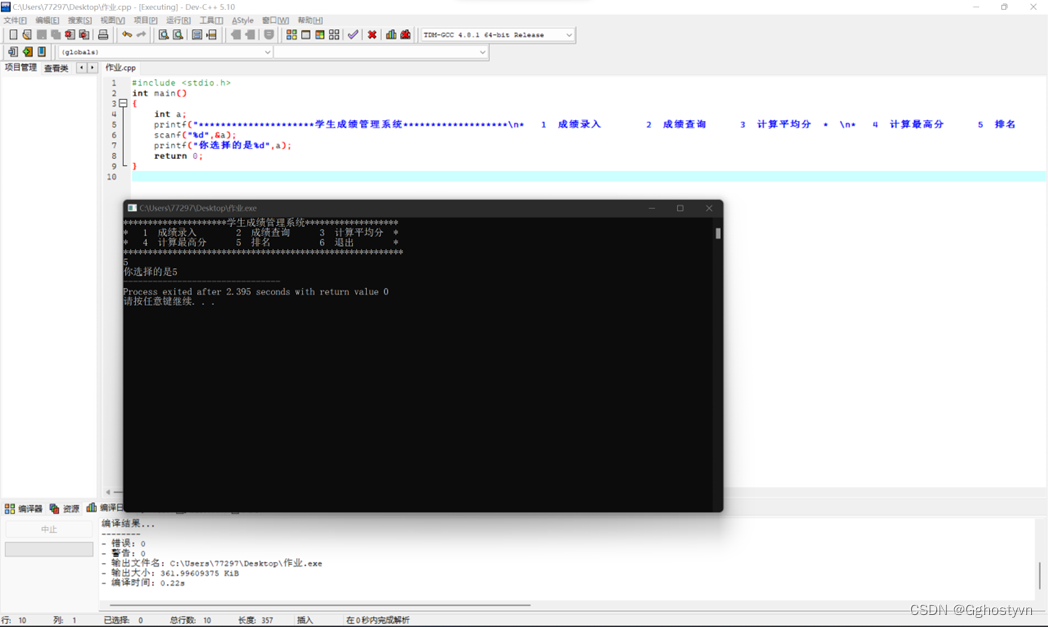This screenshot has width=1048, height=627.
Task: Click the Delete Profiling Information icon
Action: pyautogui.click(x=406, y=35)
